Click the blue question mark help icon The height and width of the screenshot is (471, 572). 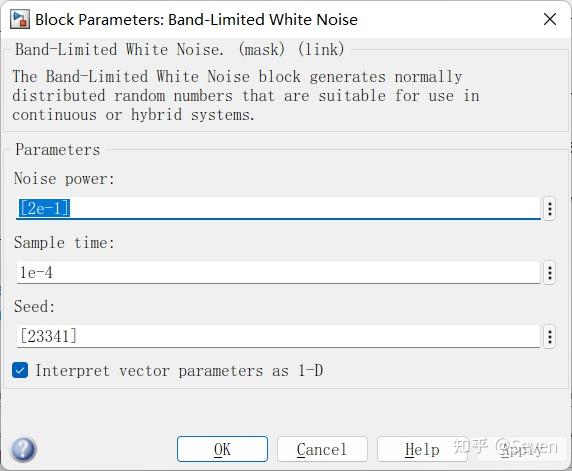pyautogui.click(x=24, y=449)
